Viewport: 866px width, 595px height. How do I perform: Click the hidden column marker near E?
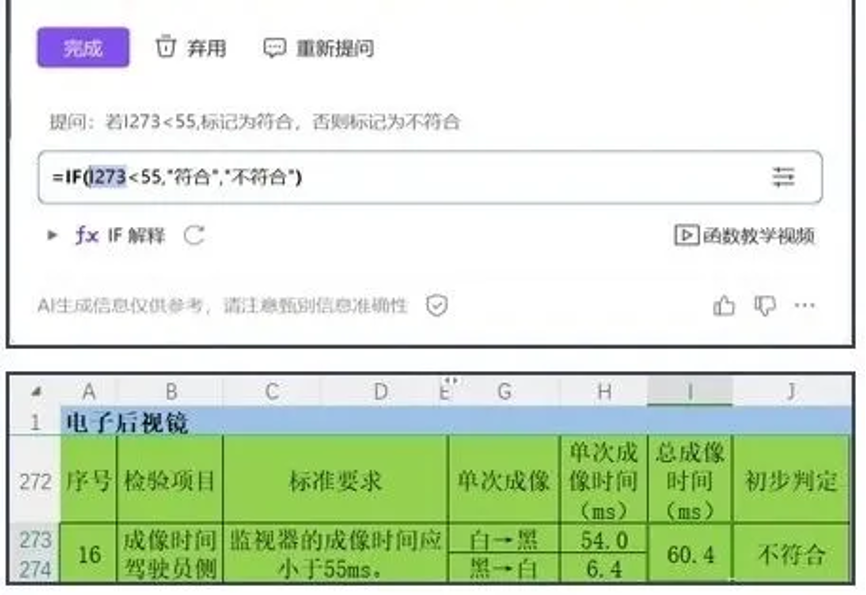click(450, 381)
